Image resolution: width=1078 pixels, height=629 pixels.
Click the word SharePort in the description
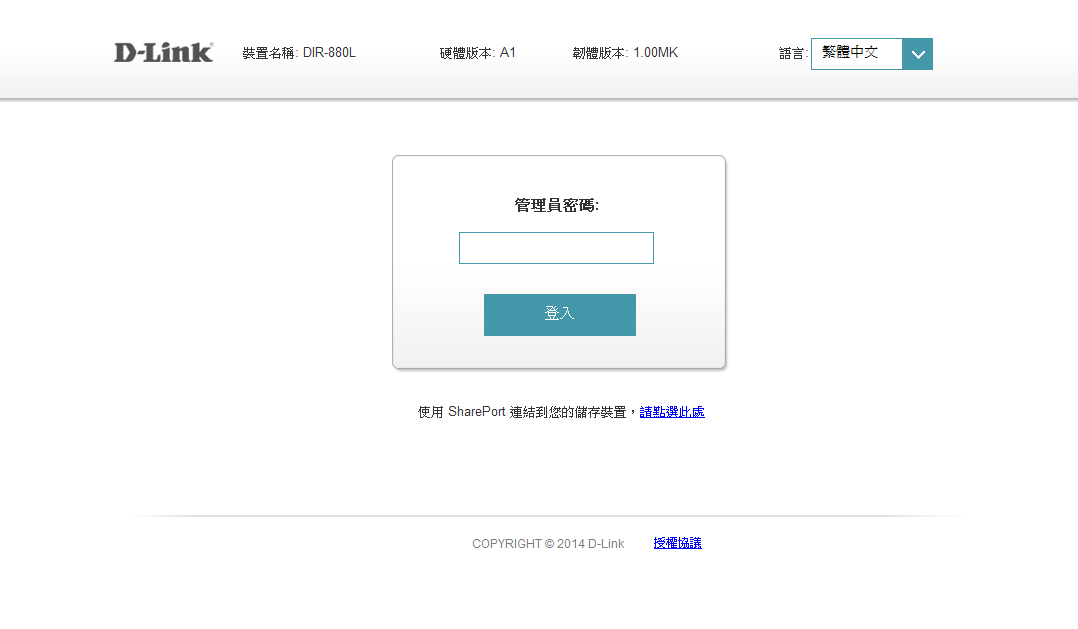(x=476, y=412)
